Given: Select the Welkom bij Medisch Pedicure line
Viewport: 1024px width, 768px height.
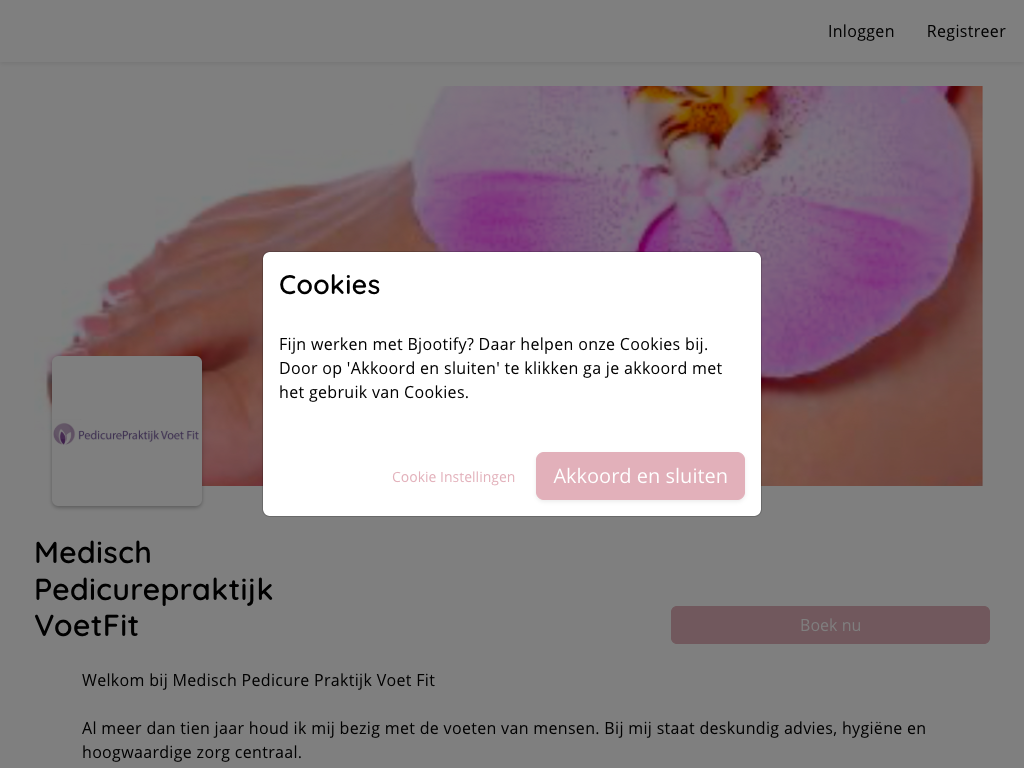Looking at the screenshot, I should (x=258, y=680).
